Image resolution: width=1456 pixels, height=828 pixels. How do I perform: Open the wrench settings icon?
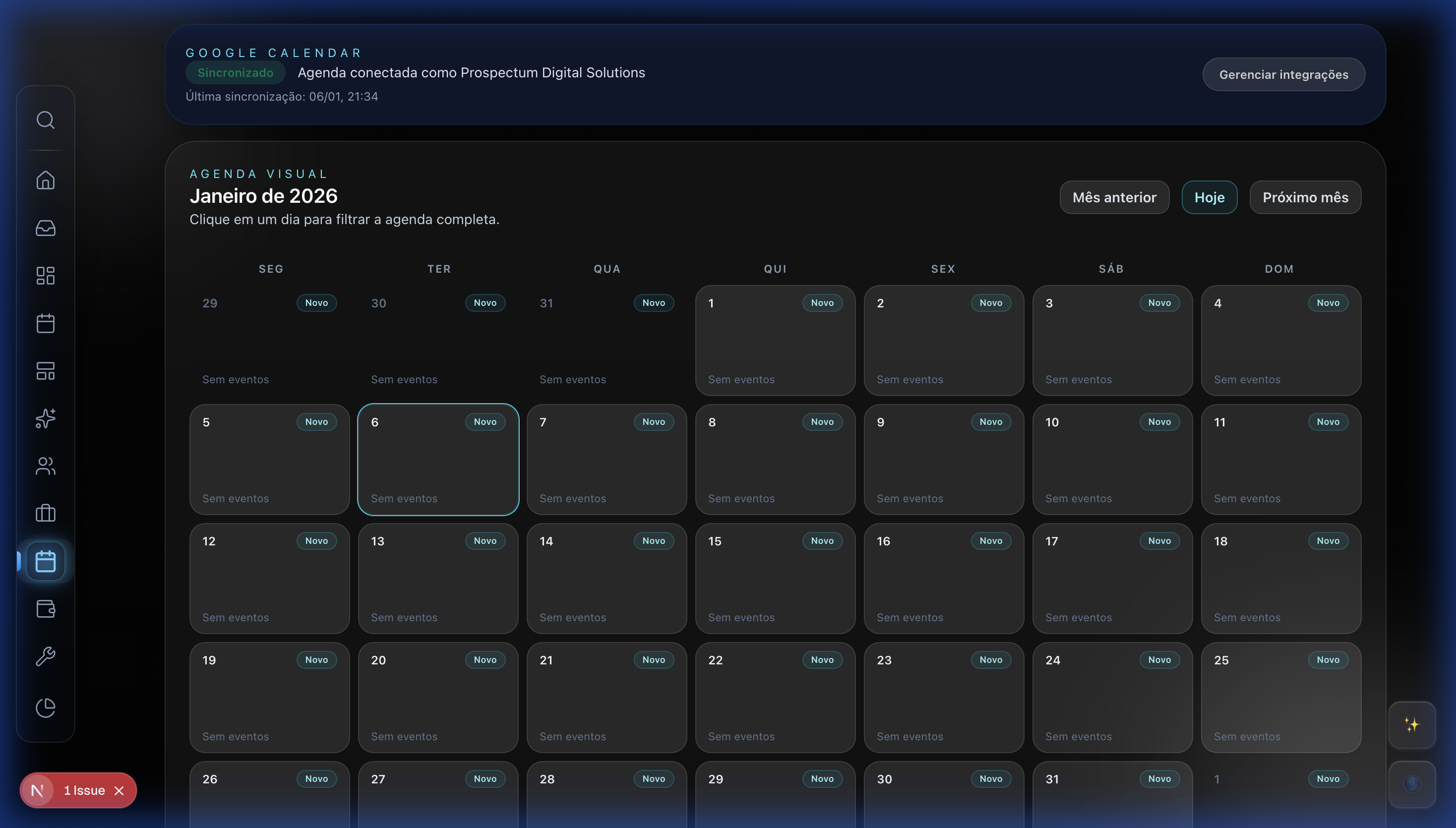(x=46, y=657)
